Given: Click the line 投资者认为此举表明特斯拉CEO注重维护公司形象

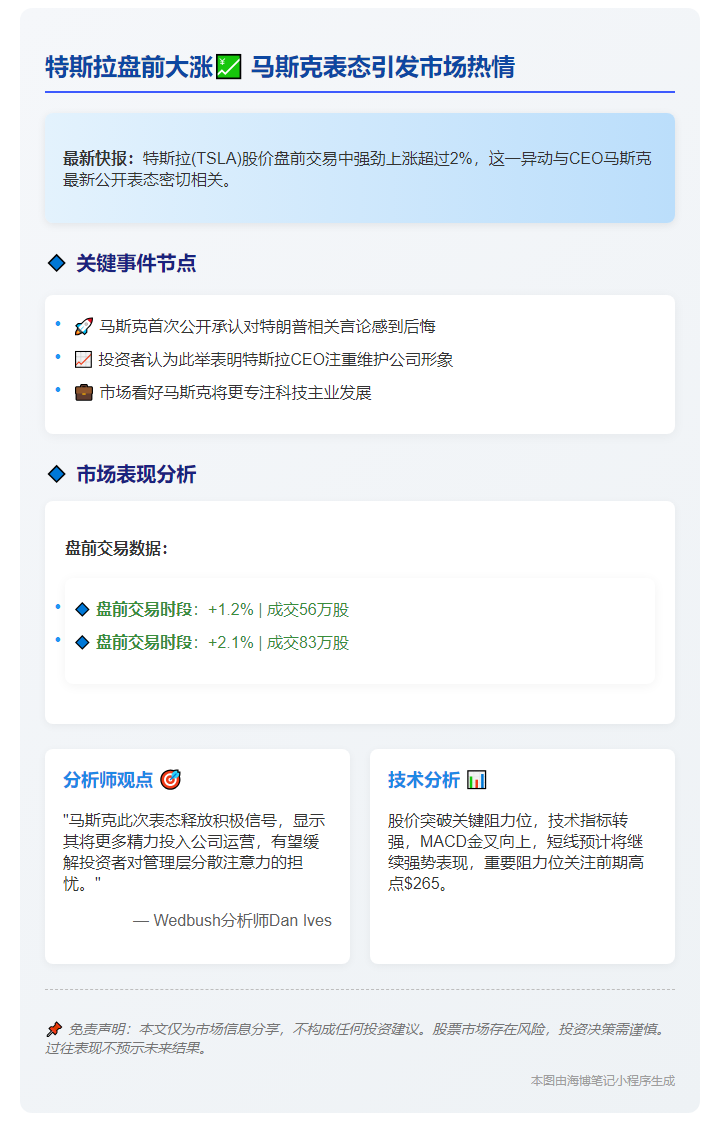Looking at the screenshot, I should [x=276, y=359].
